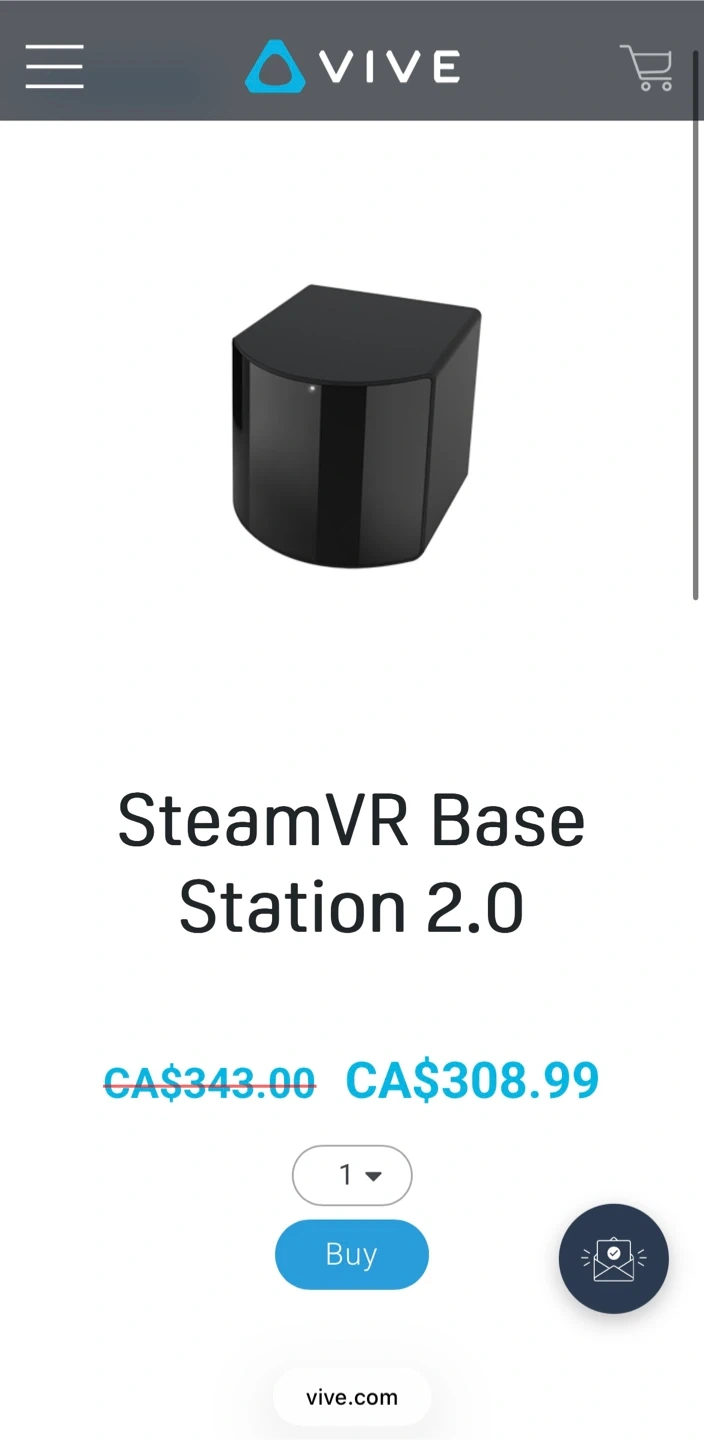
Task: Open the newsletter envelope floating button
Action: pyautogui.click(x=613, y=1258)
